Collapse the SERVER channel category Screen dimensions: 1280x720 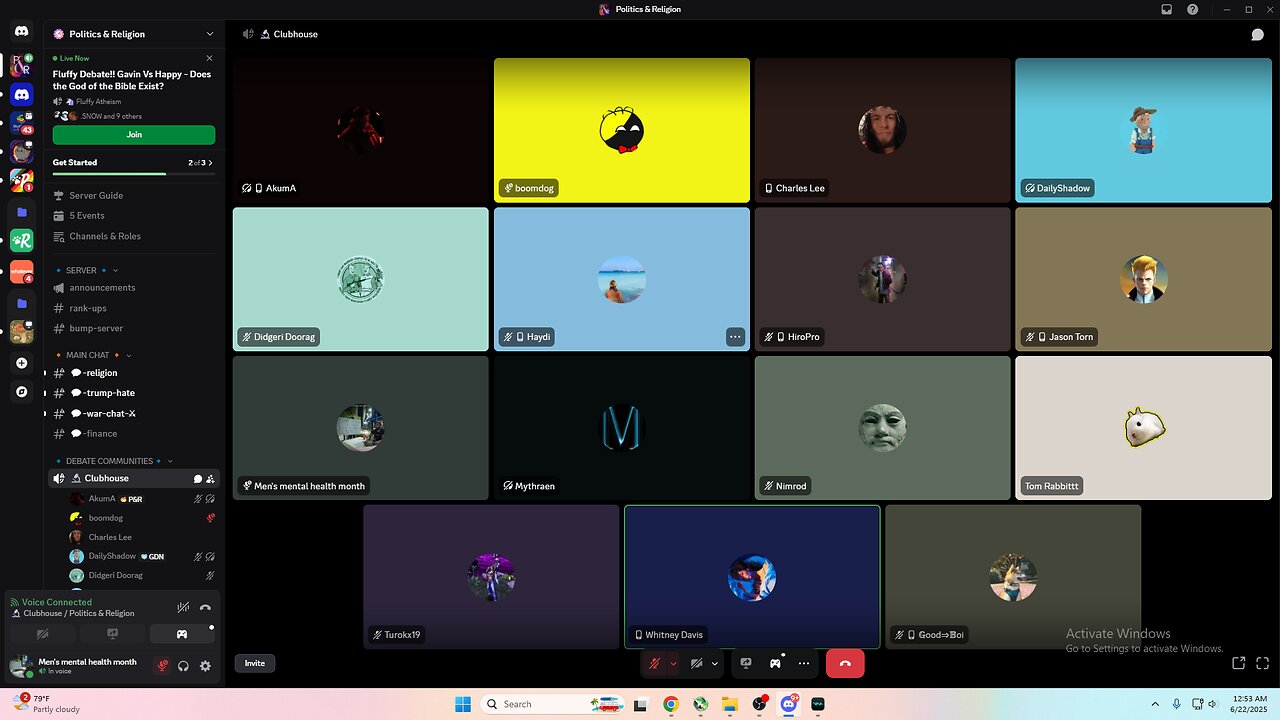click(x=86, y=270)
